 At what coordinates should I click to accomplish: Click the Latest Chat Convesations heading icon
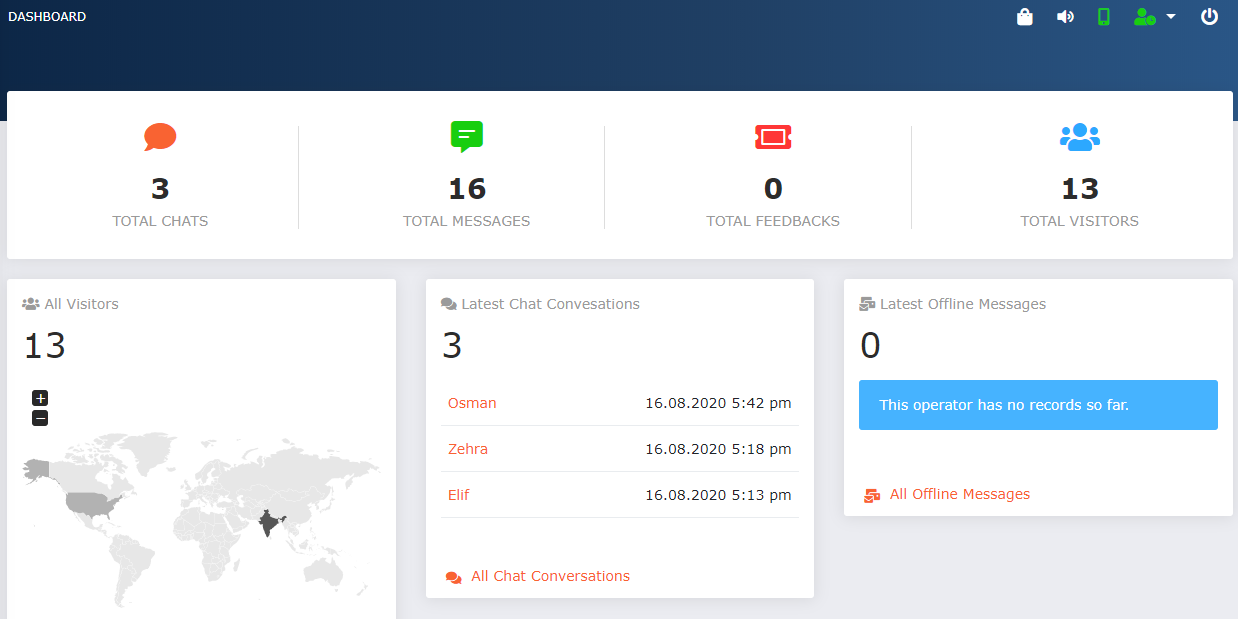point(449,304)
